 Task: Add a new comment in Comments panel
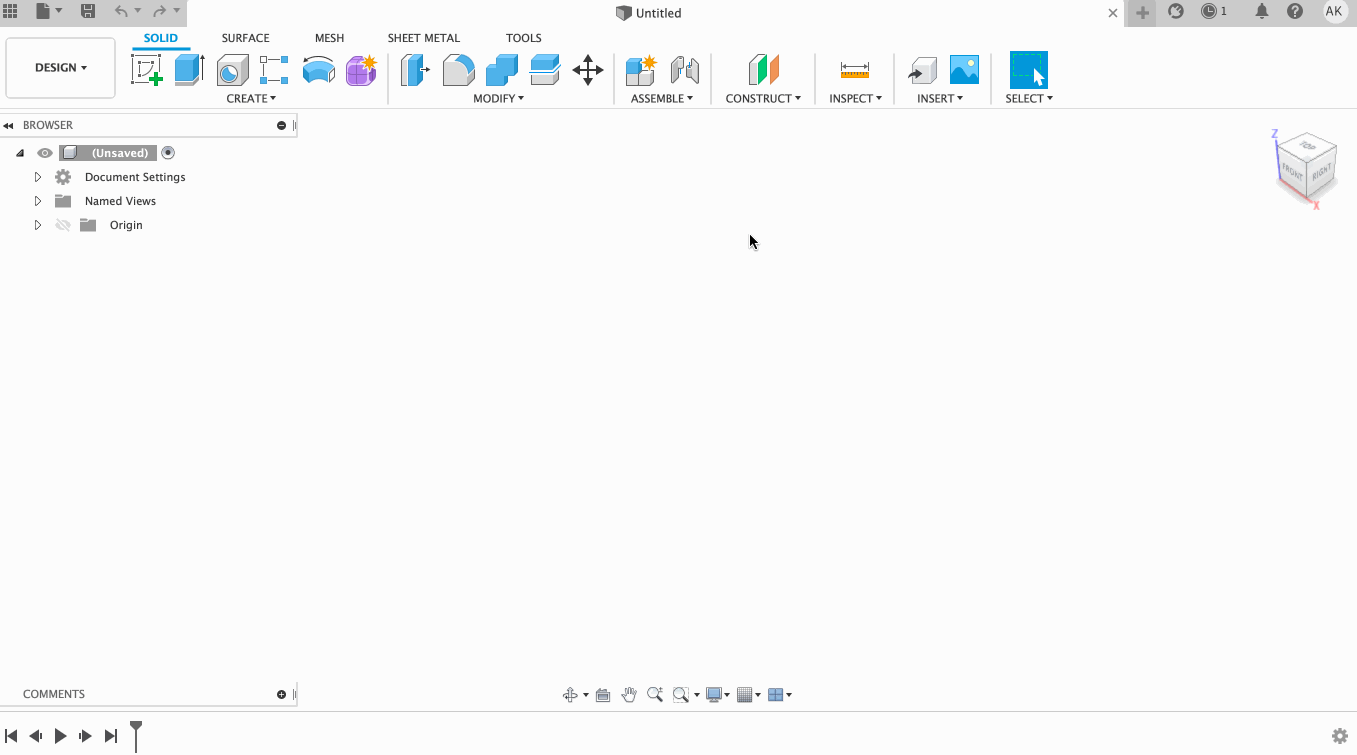tap(282, 694)
